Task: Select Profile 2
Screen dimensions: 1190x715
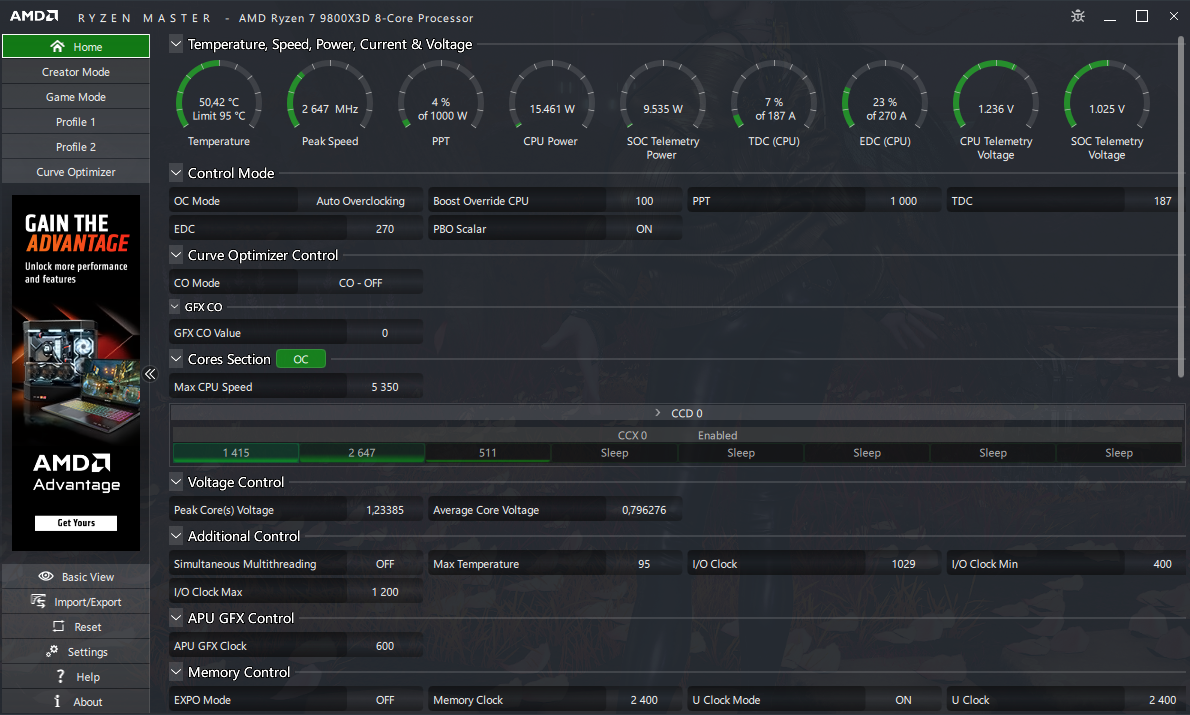Action: (76, 146)
